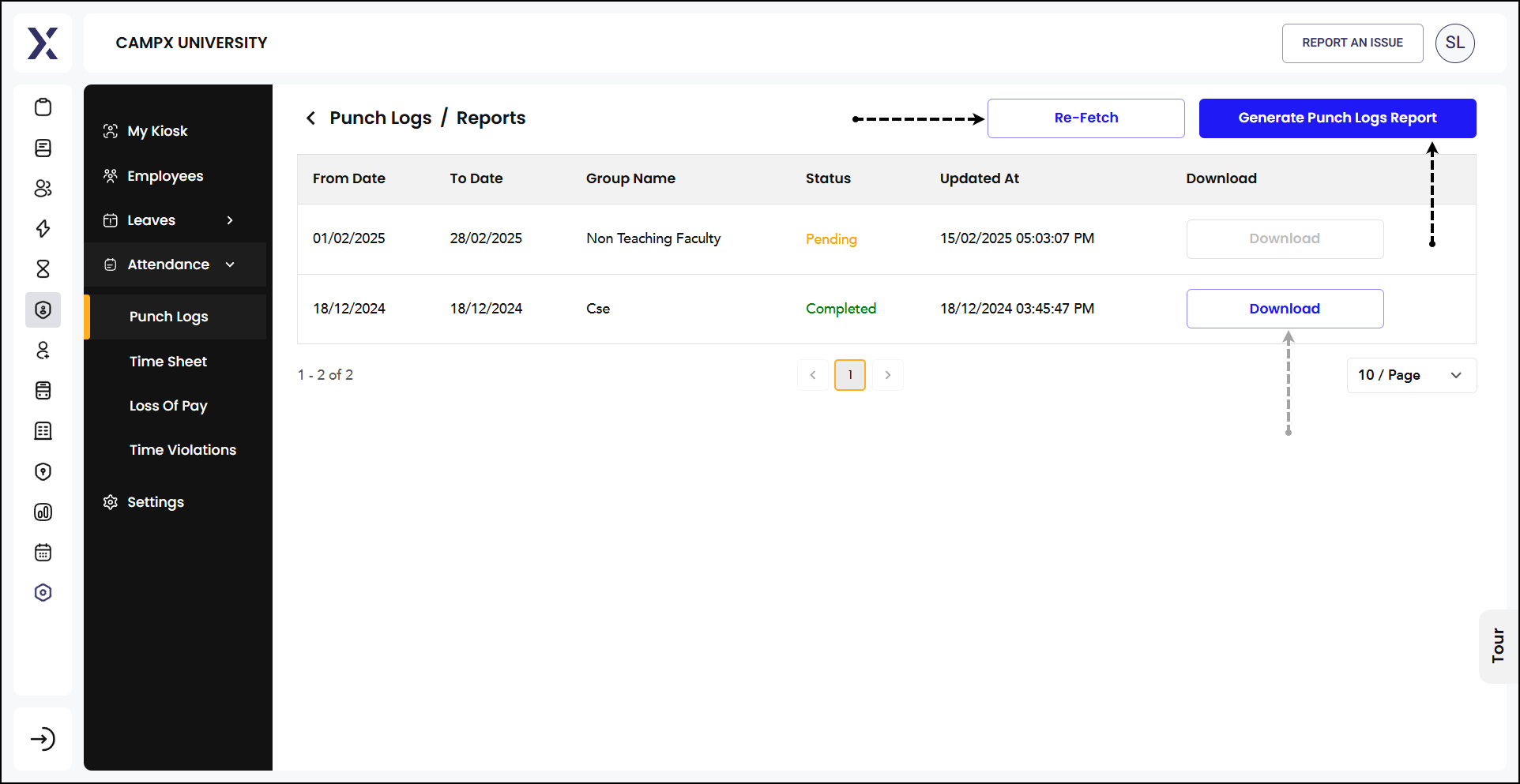Click CAMPX UNIVERSITY title

191,43
